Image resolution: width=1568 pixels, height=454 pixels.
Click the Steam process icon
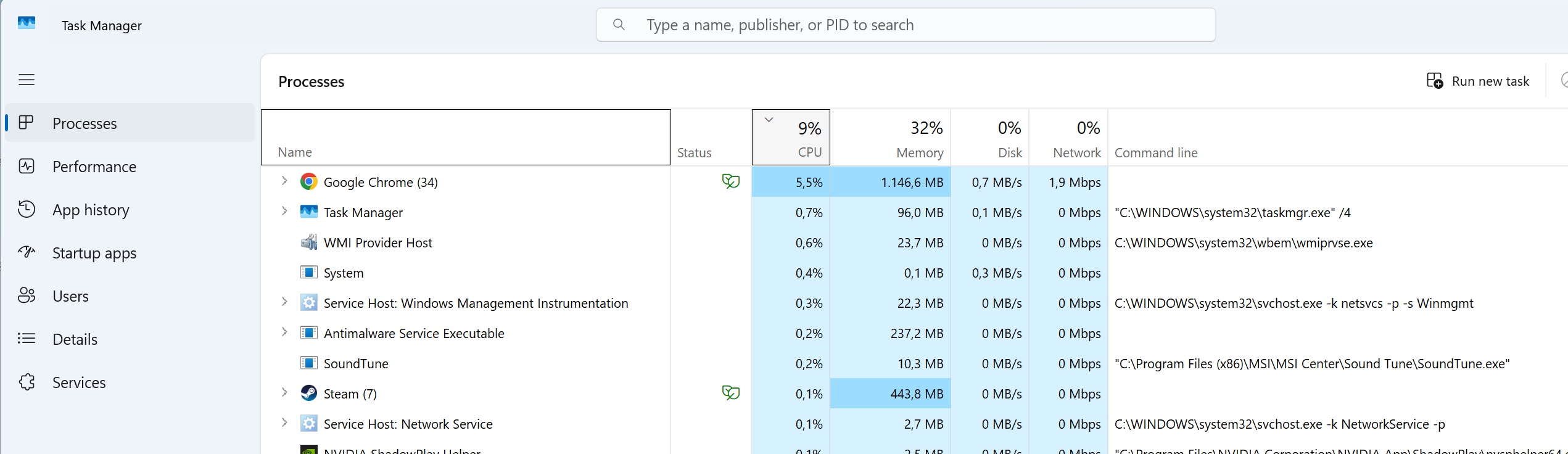coord(308,393)
